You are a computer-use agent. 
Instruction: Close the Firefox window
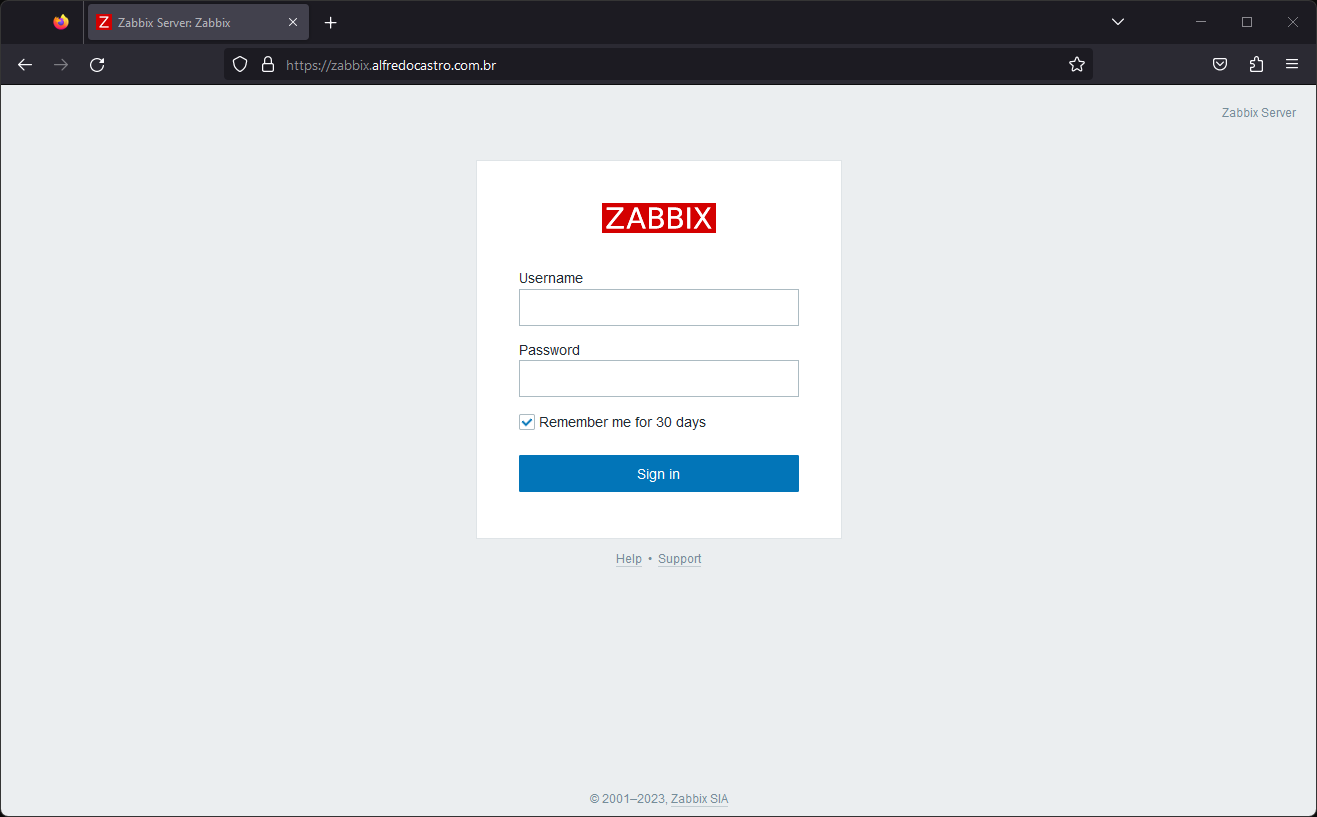(1293, 22)
